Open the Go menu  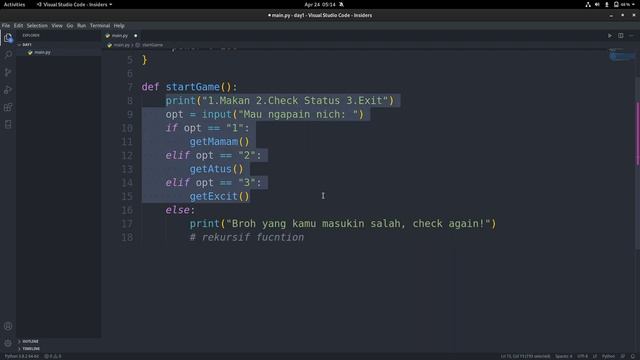[x=70, y=25]
